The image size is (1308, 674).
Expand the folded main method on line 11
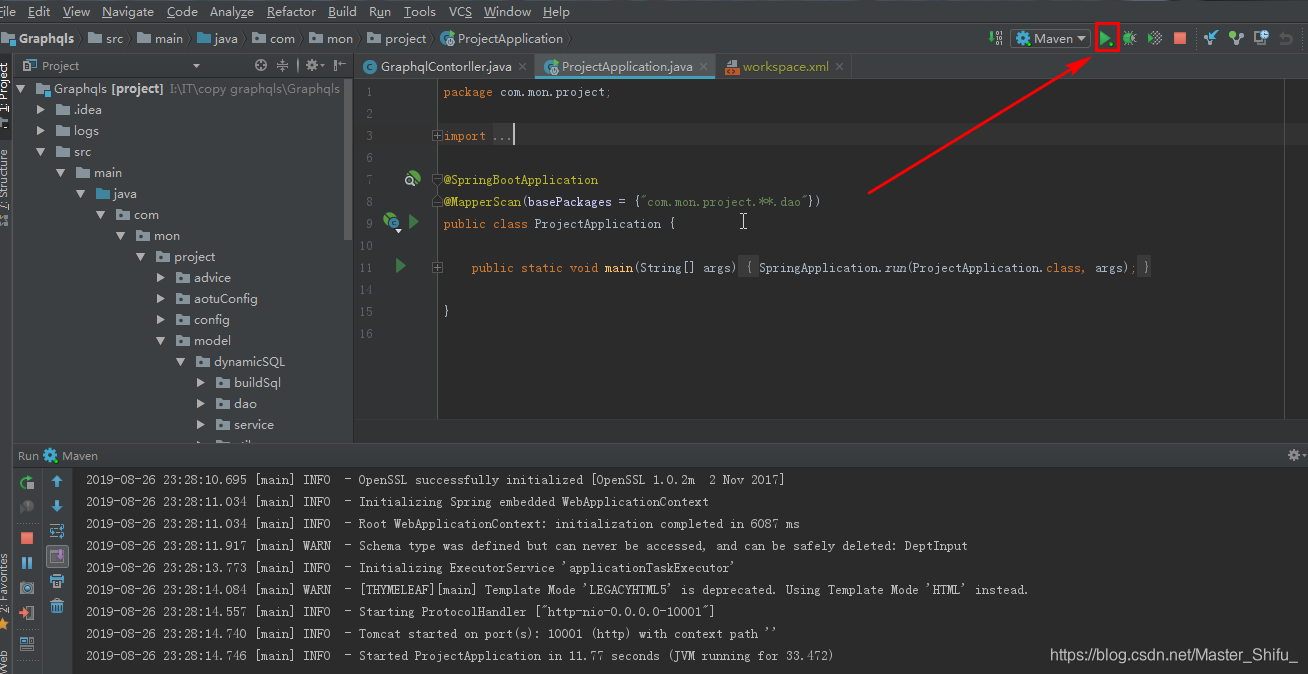pyautogui.click(x=437, y=267)
